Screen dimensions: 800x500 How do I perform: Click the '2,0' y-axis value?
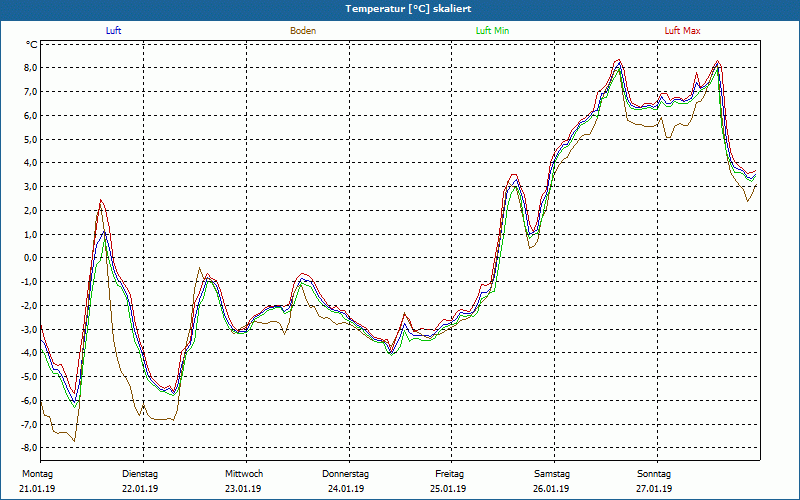[30, 210]
